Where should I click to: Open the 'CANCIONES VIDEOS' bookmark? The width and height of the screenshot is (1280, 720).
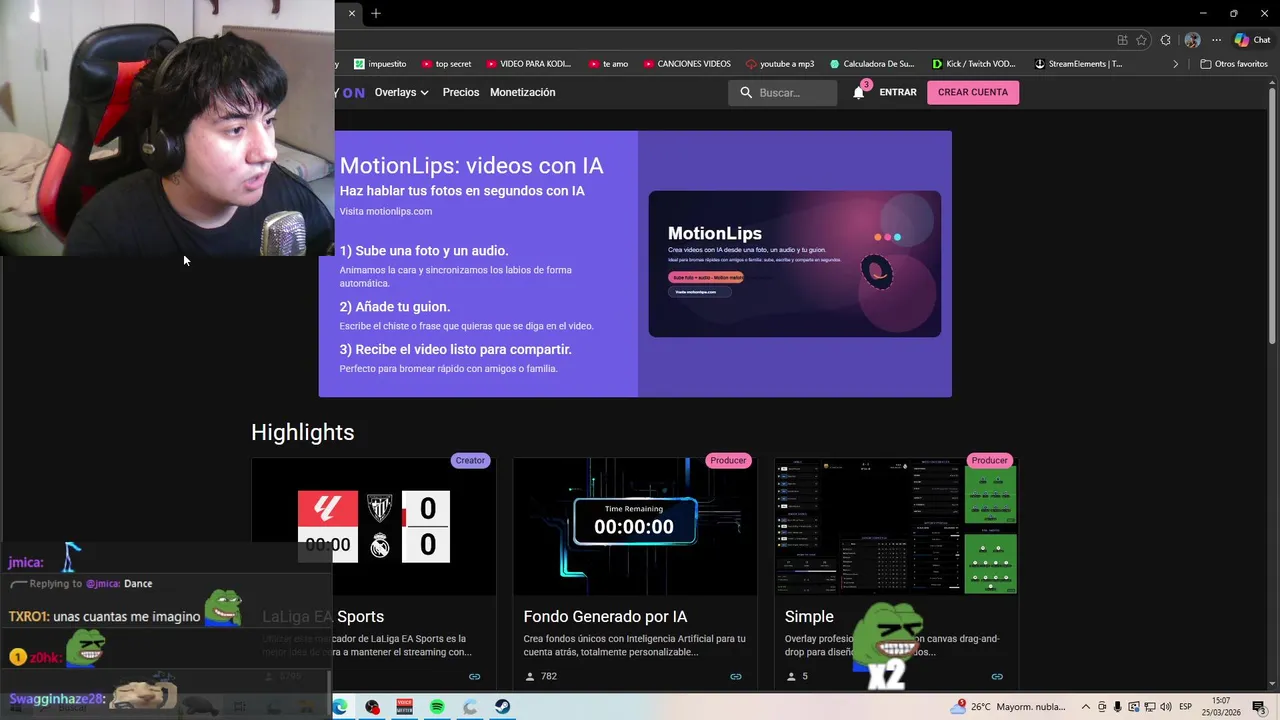click(687, 64)
